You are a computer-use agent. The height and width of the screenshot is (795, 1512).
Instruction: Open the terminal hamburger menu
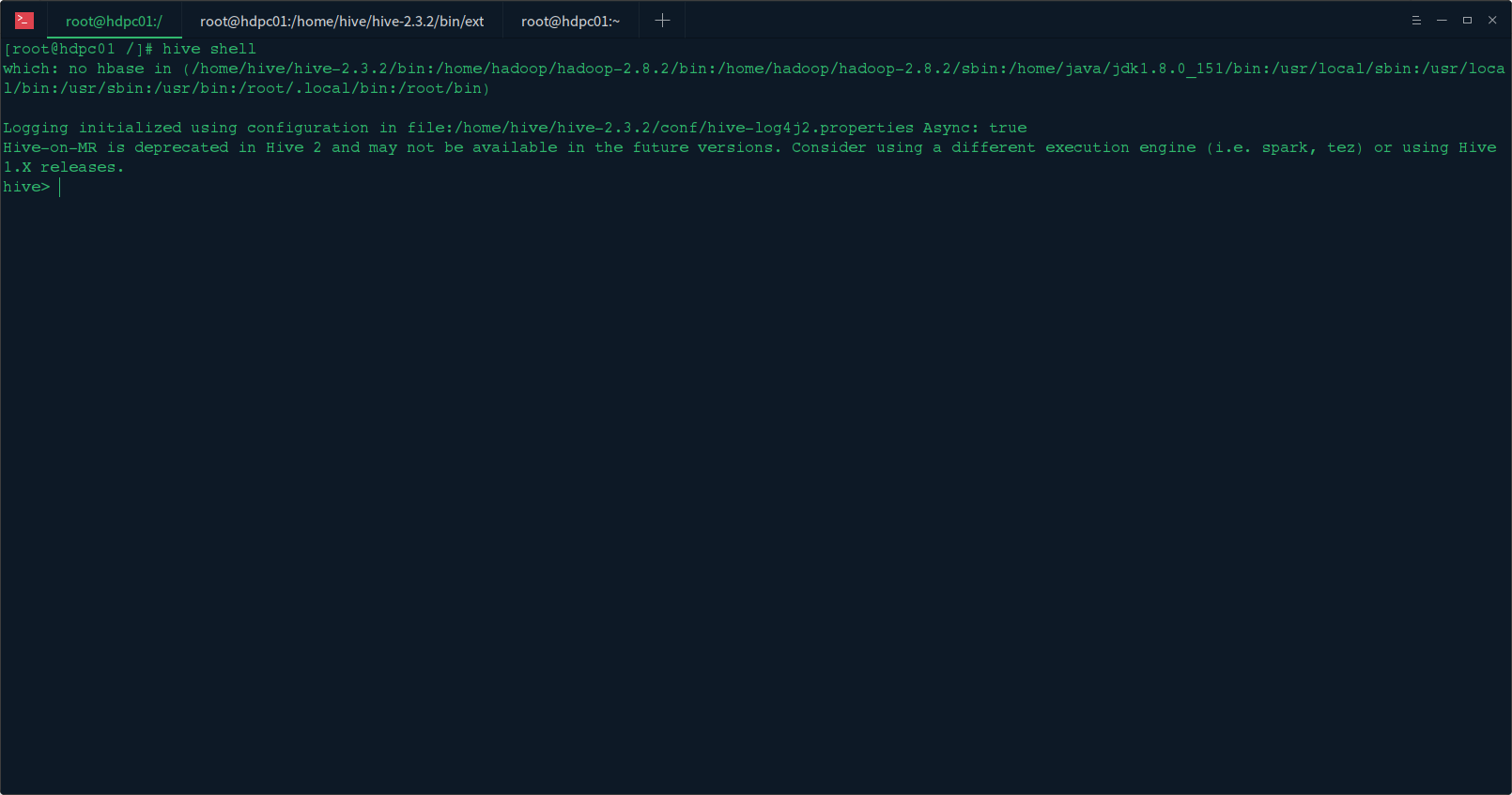pyautogui.click(x=1416, y=21)
